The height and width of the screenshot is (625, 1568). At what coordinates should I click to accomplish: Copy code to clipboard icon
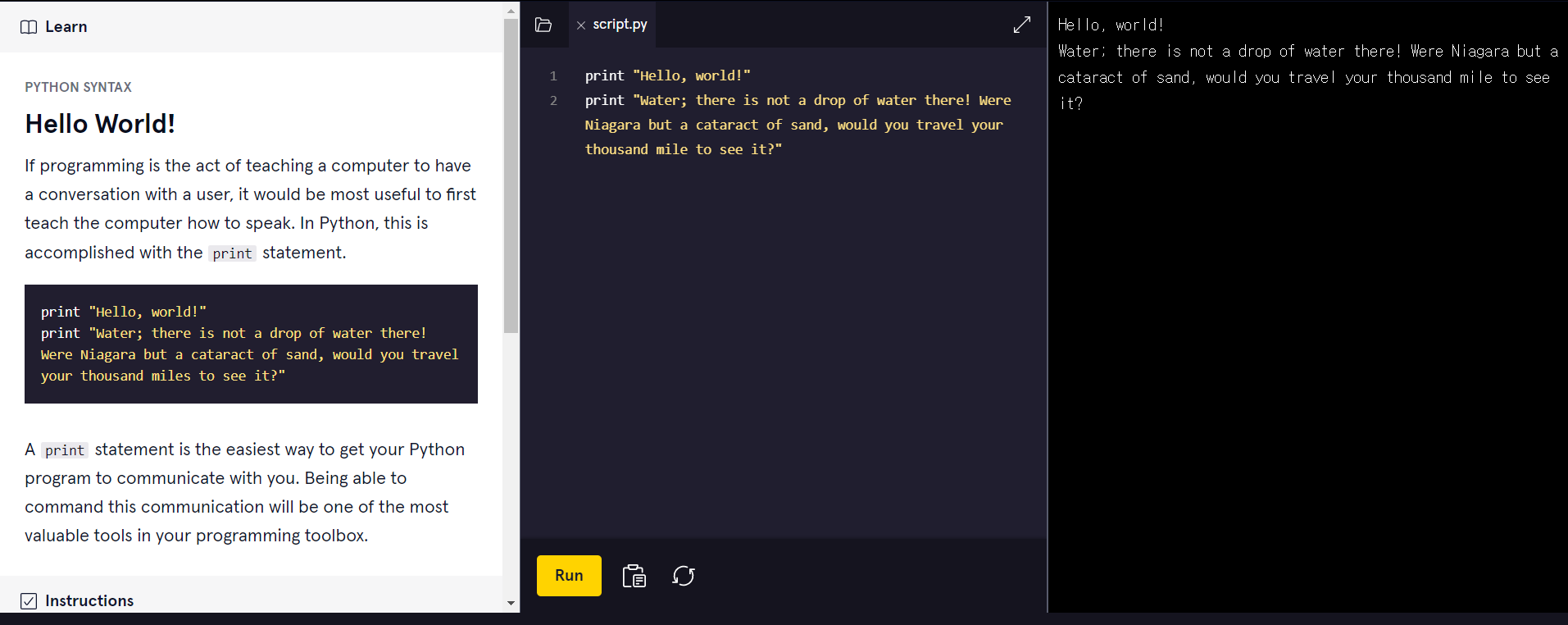[634, 576]
